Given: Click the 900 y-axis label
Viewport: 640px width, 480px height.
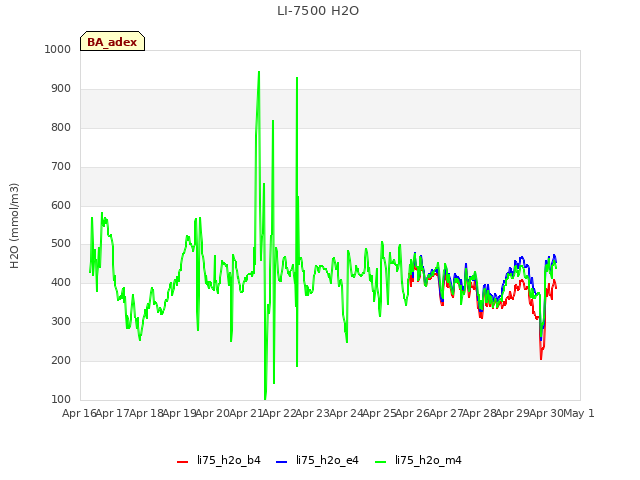Looking at the screenshot, I should [x=61, y=89].
